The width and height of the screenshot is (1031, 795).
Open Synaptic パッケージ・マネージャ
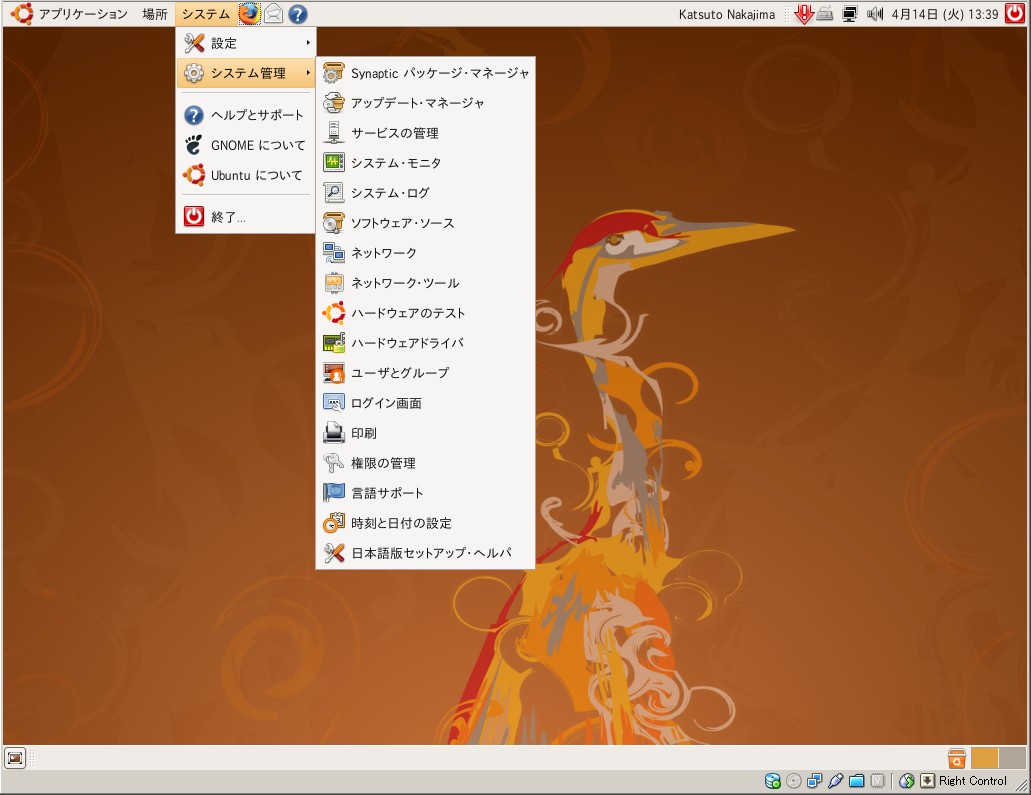pos(425,73)
